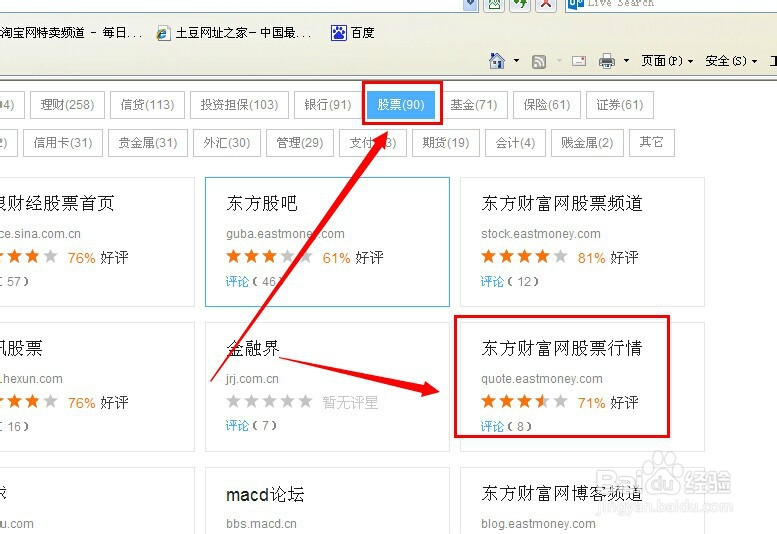This screenshot has width=777, height=534.
Task: Open 东方财富网博客频道 site title
Action: tap(561, 493)
